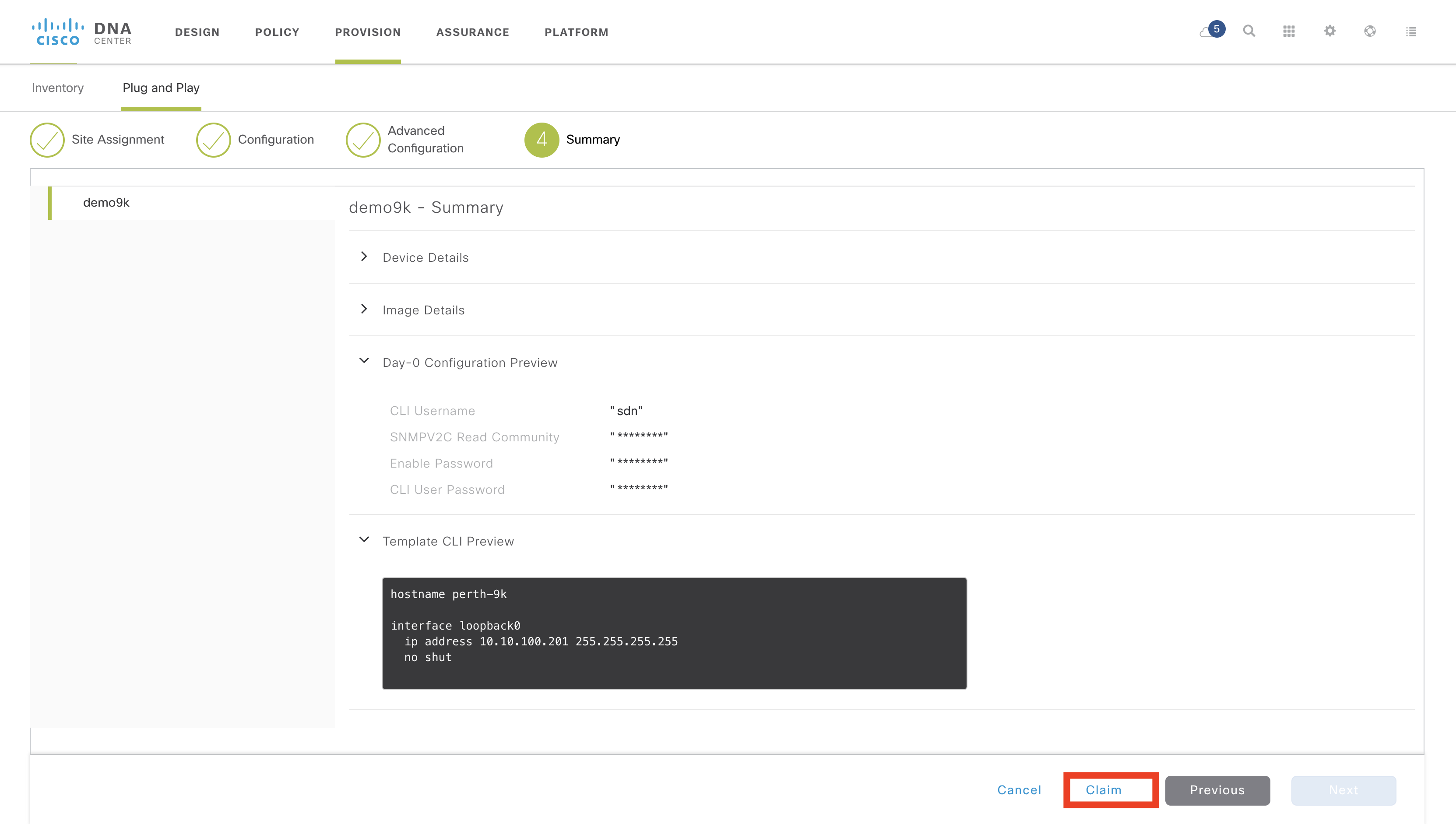This screenshot has width=1456, height=824.
Task: Open the task list icon
Action: 1411,32
